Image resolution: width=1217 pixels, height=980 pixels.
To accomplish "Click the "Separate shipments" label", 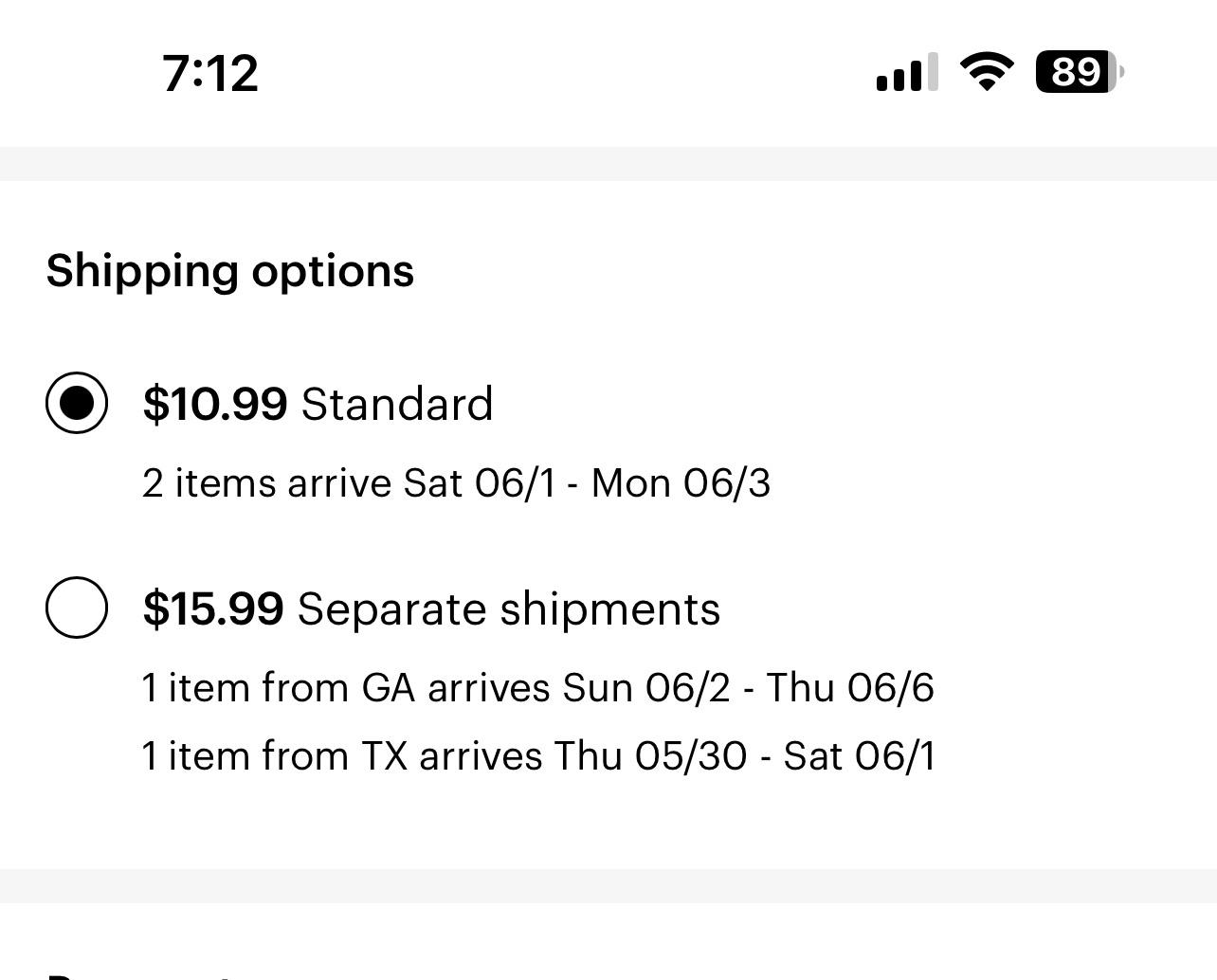I will coord(509,608).
